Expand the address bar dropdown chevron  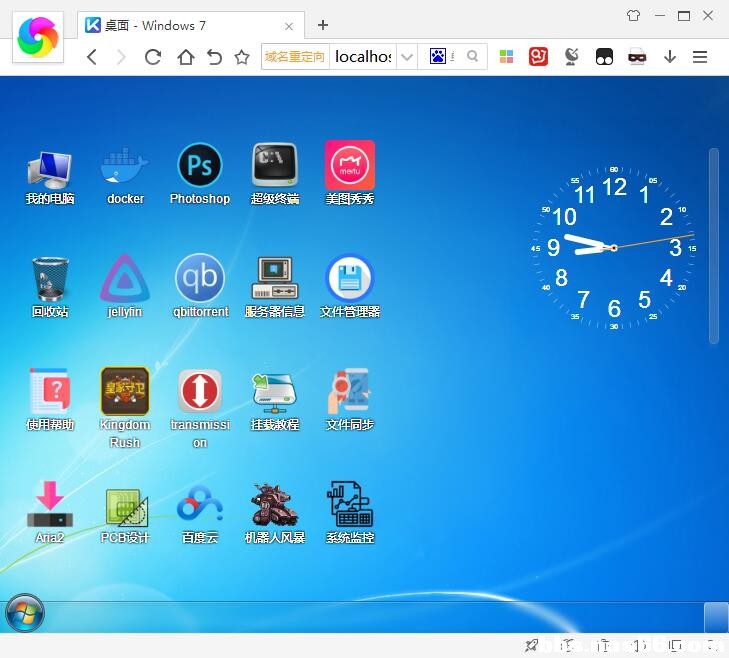coord(407,57)
